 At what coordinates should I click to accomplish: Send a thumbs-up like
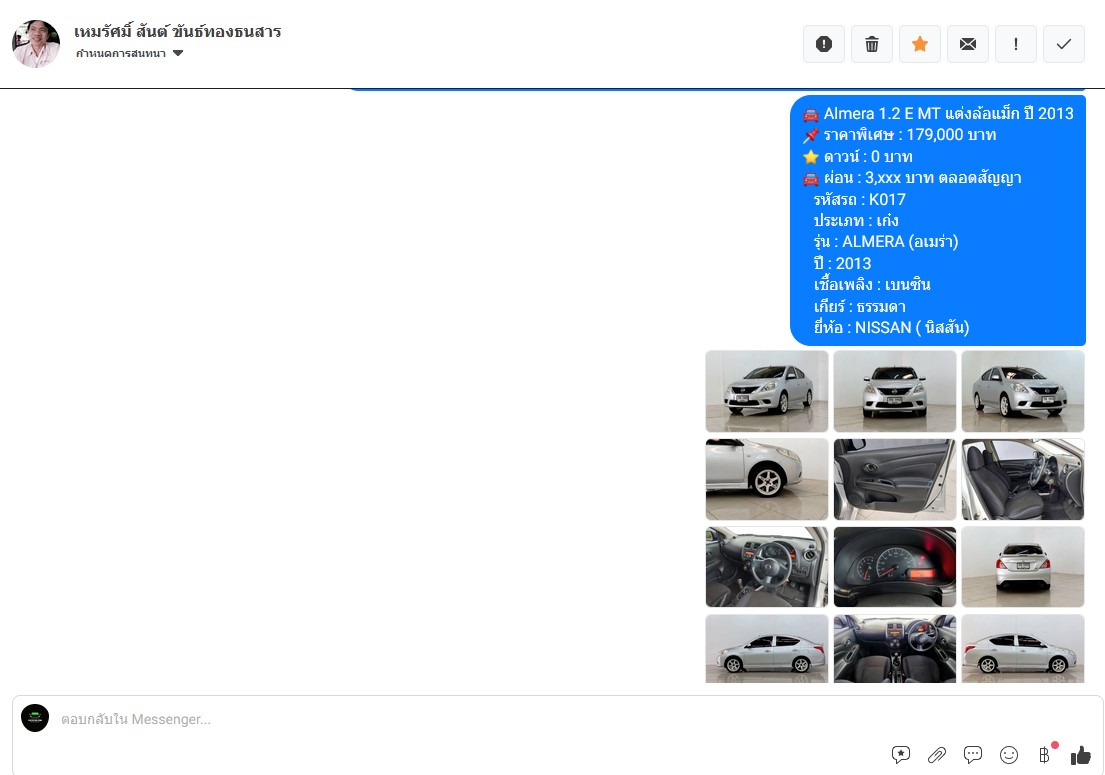(x=1081, y=755)
